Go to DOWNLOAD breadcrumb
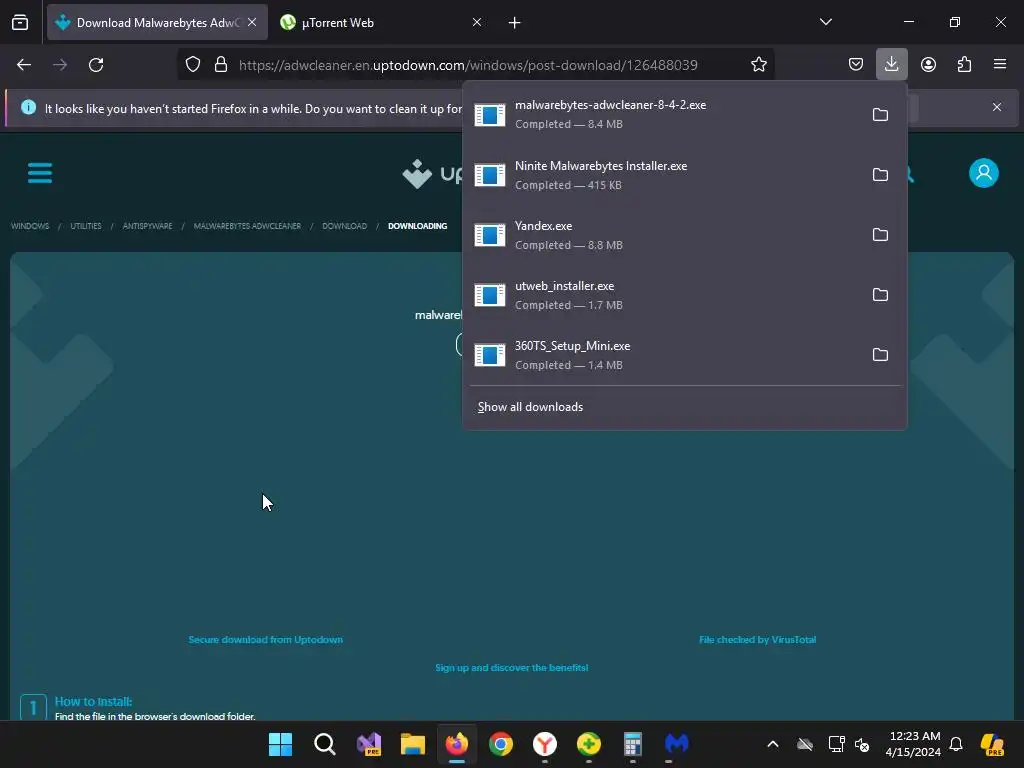The width and height of the screenshot is (1024, 768). 344,226
